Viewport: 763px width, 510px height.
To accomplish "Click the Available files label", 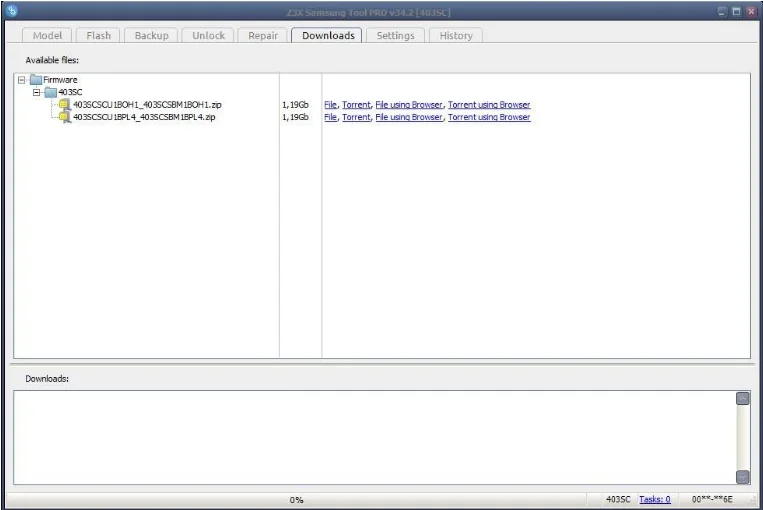I will coord(52,60).
